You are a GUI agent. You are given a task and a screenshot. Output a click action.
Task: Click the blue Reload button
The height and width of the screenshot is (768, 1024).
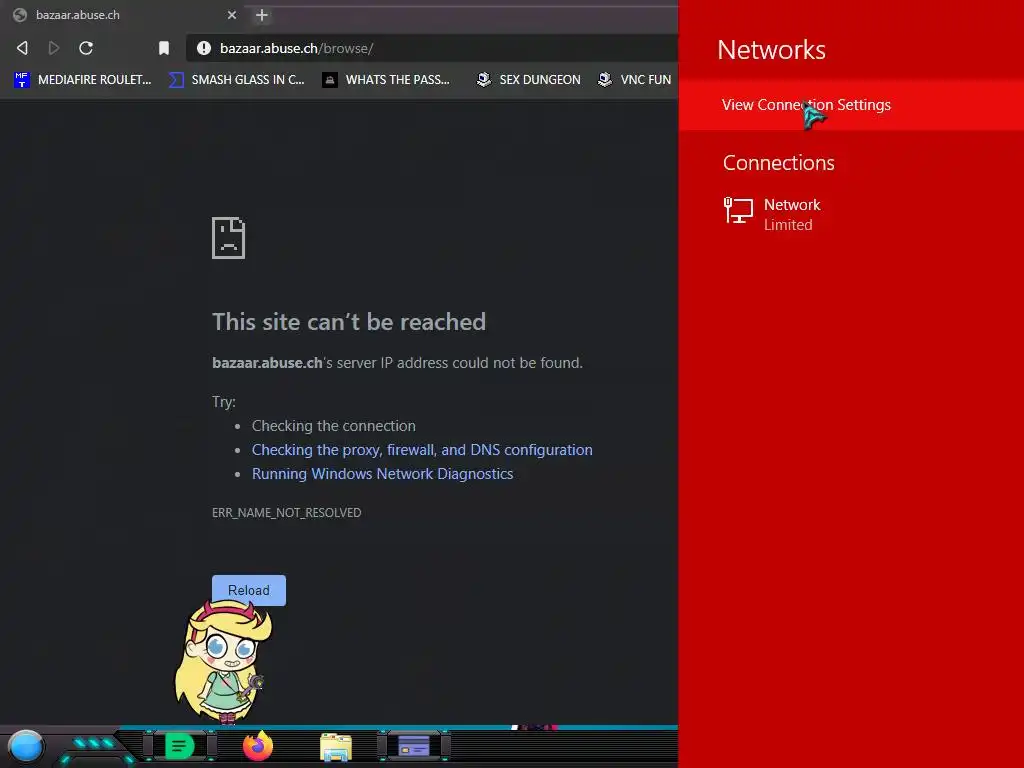point(249,590)
